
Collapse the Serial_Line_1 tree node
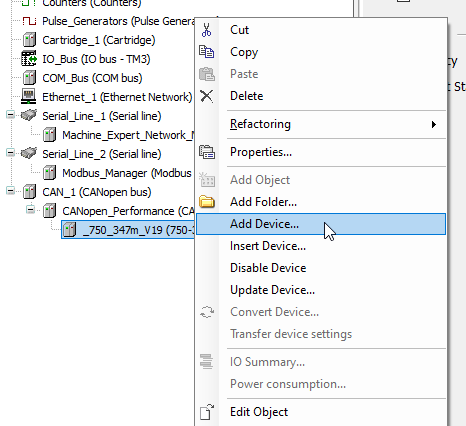pos(11,115)
